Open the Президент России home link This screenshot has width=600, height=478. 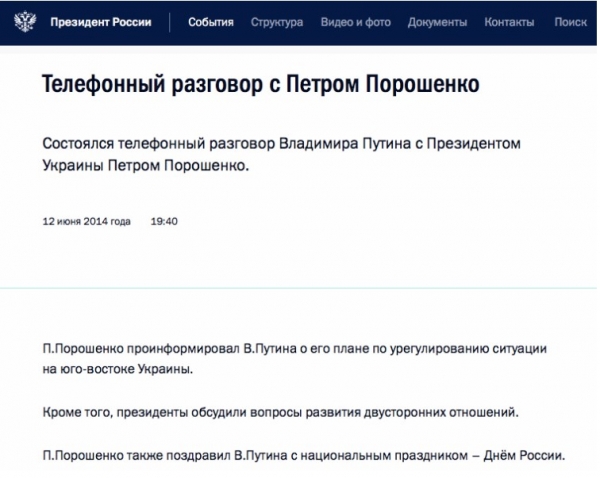coord(101,22)
